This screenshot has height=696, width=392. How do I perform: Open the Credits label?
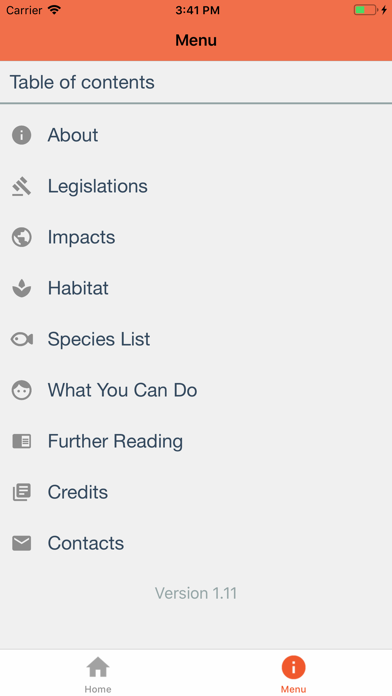tap(78, 492)
